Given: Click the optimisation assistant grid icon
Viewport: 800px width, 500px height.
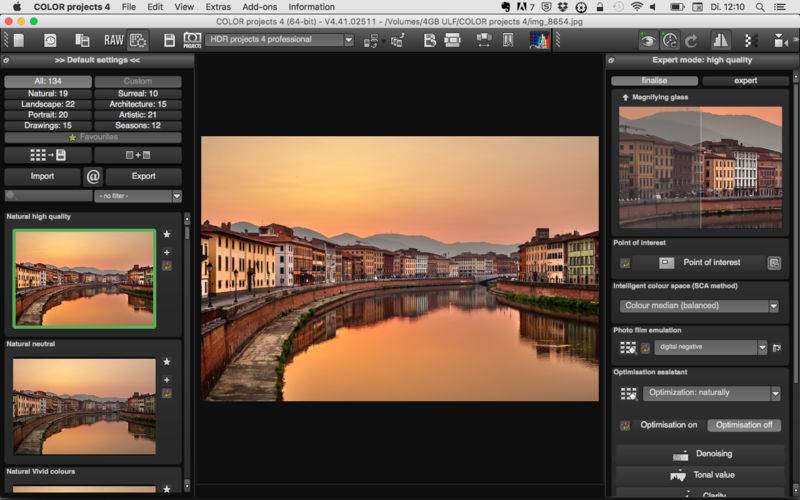Looking at the screenshot, I should coord(628,393).
